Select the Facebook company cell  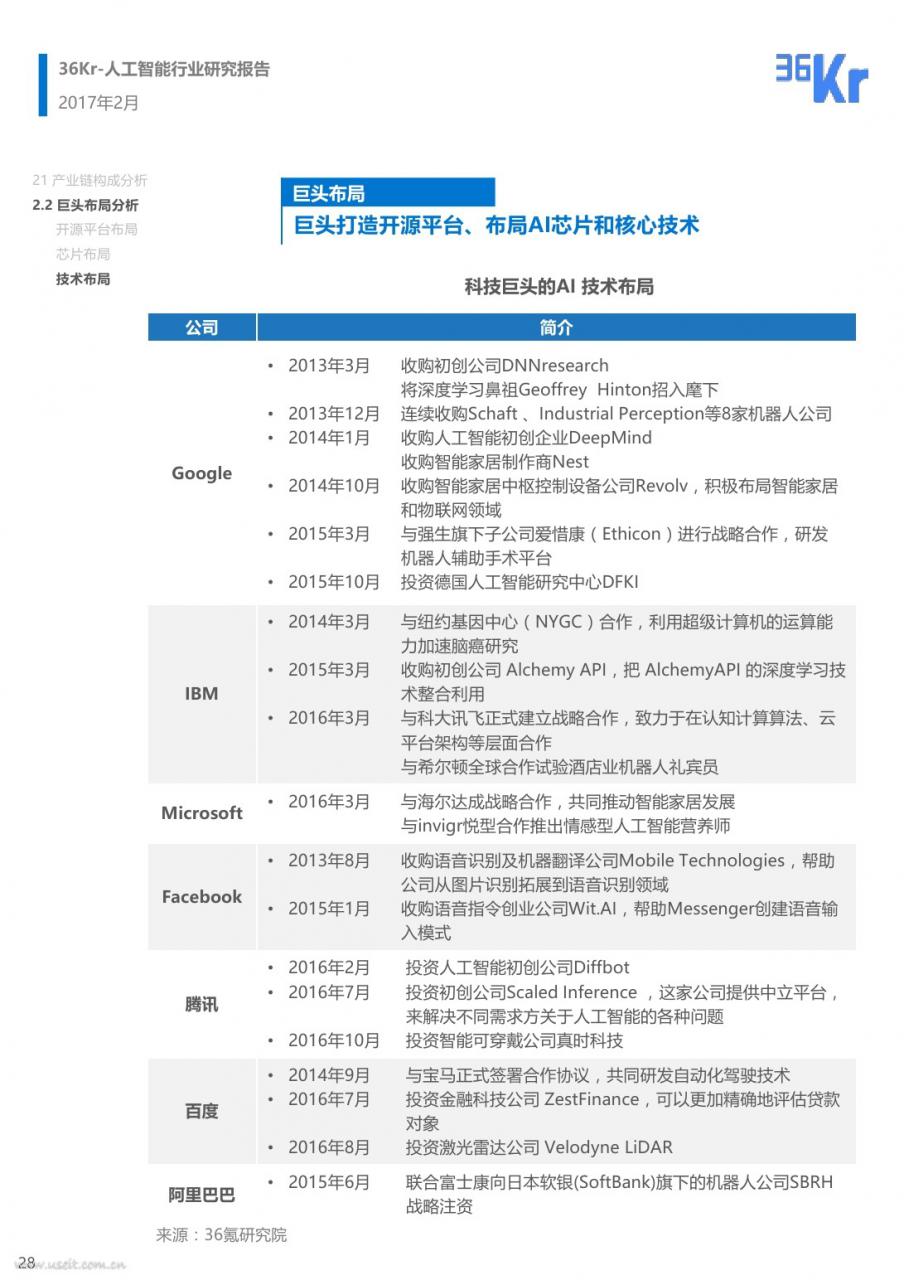click(x=202, y=896)
